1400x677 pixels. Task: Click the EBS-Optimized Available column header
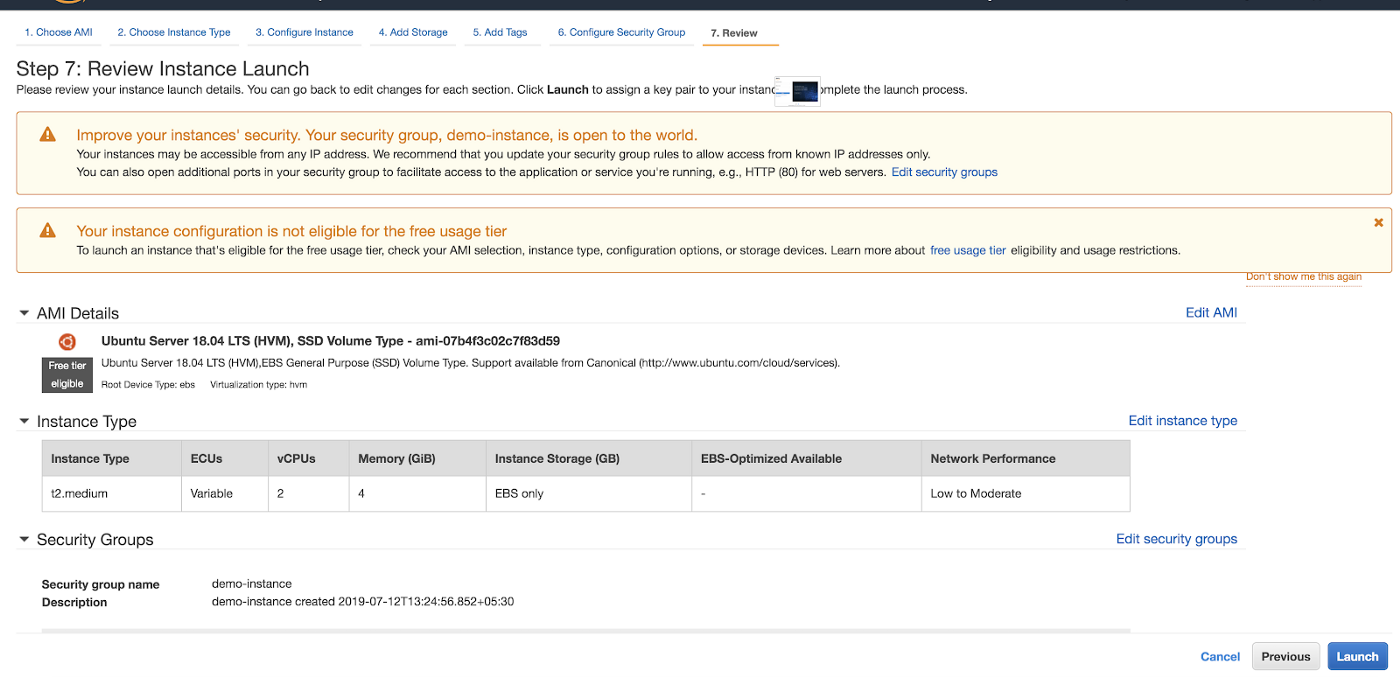coord(807,458)
